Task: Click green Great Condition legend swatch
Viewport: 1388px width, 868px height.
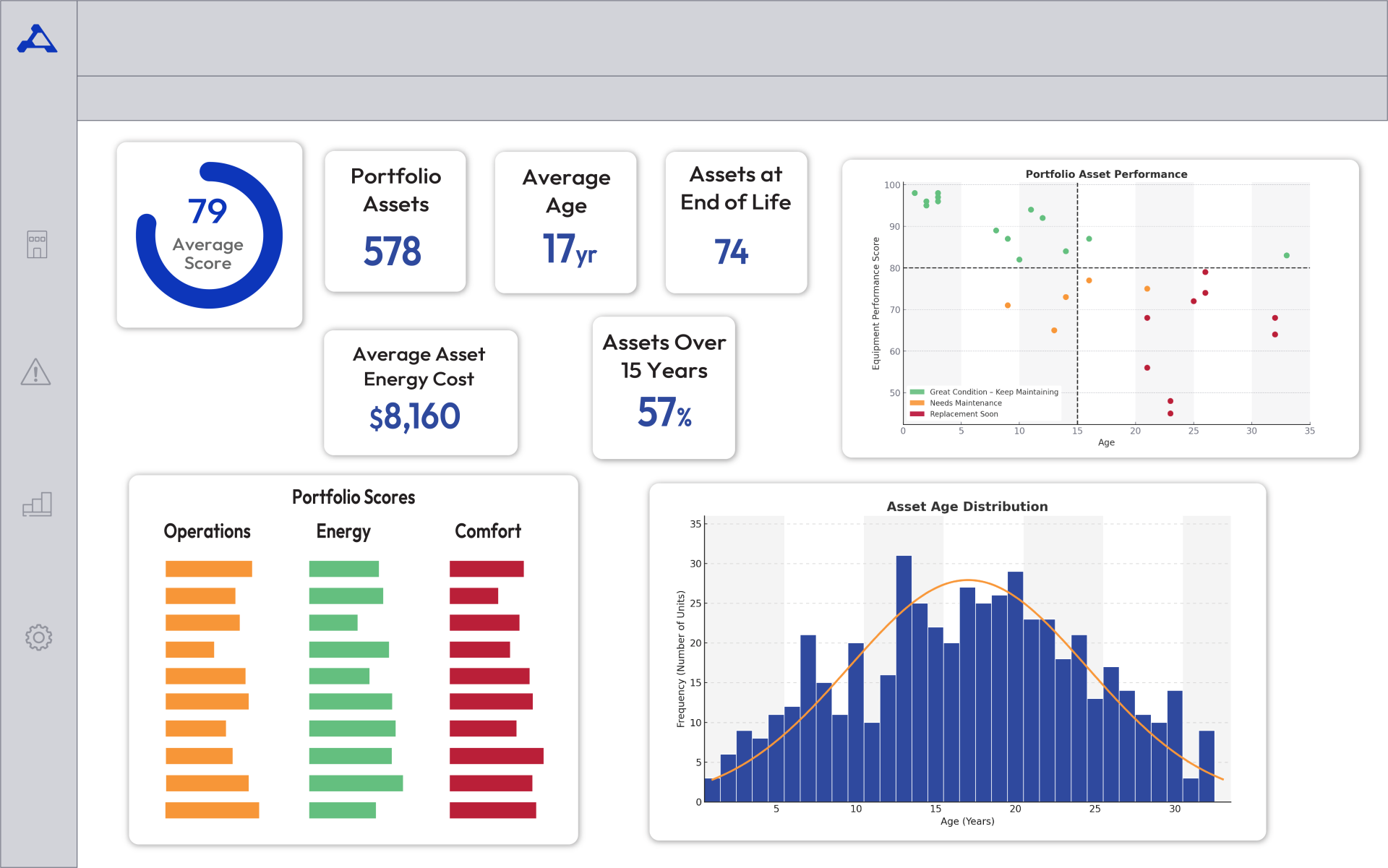Action: 917,392
